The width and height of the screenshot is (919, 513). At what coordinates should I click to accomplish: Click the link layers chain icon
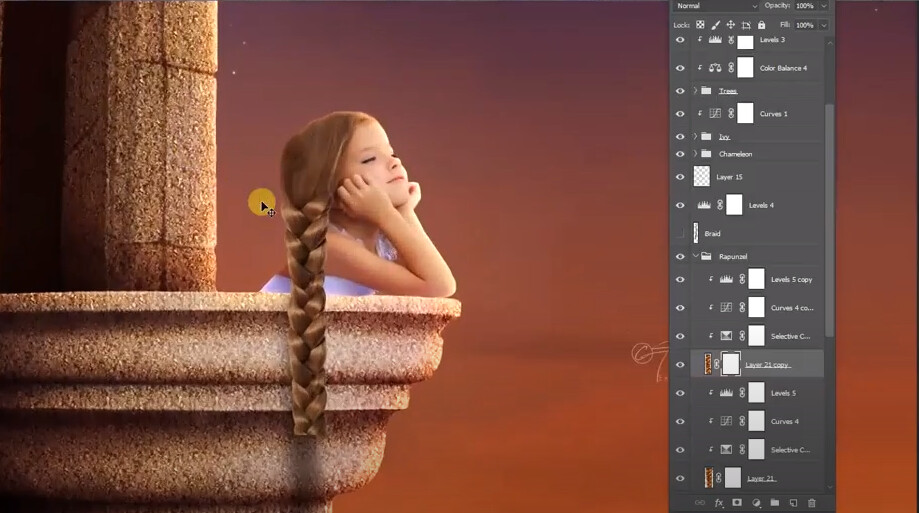pos(699,502)
